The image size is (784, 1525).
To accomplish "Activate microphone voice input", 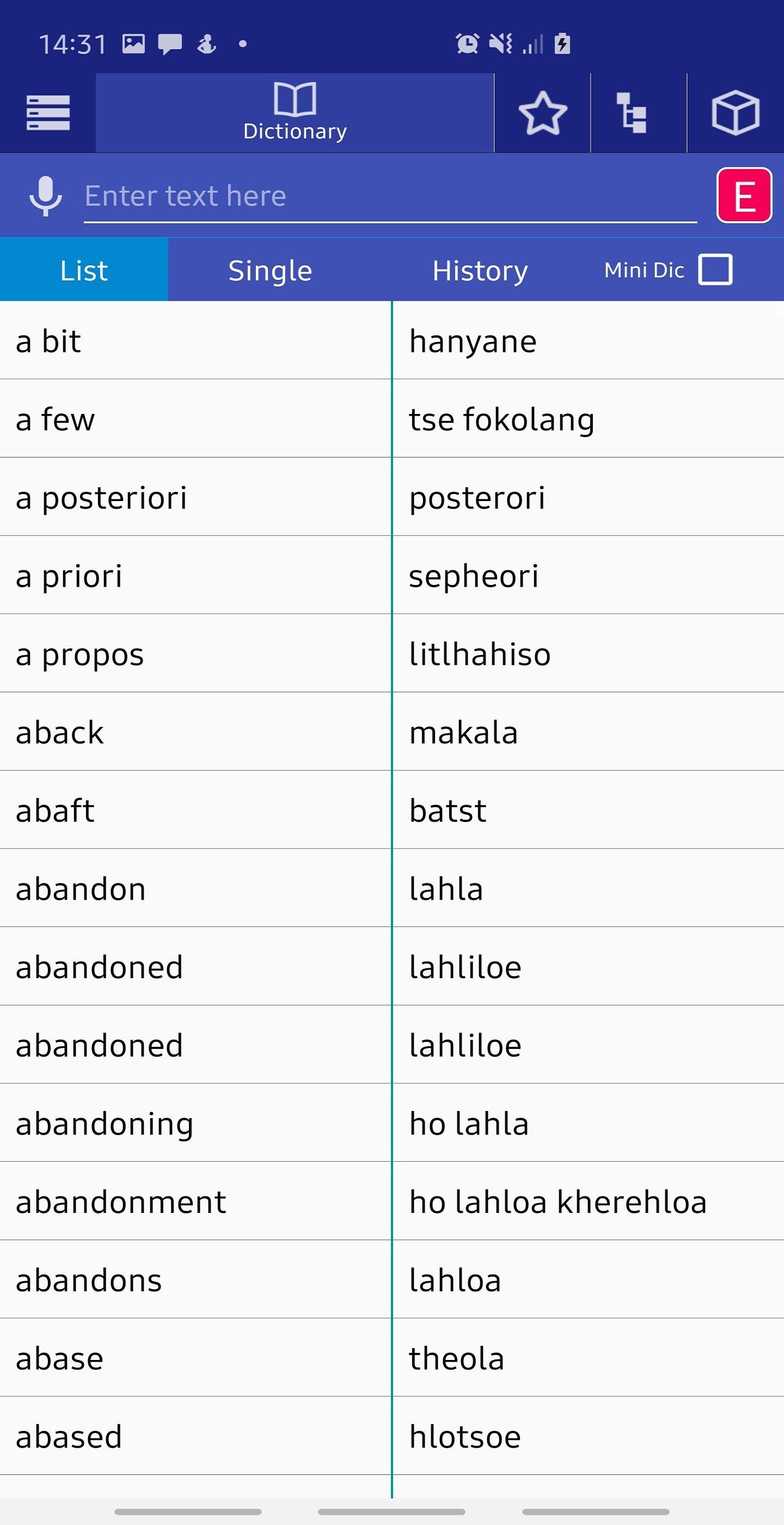I will pos(46,196).
